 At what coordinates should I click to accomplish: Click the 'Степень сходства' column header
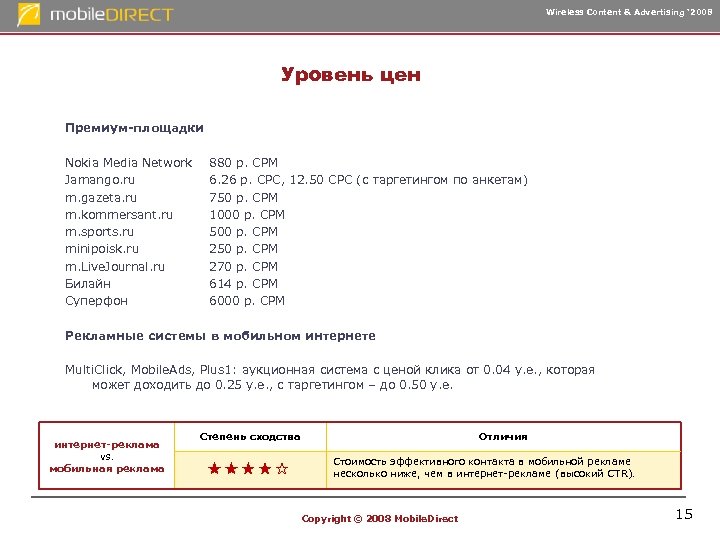(x=250, y=437)
